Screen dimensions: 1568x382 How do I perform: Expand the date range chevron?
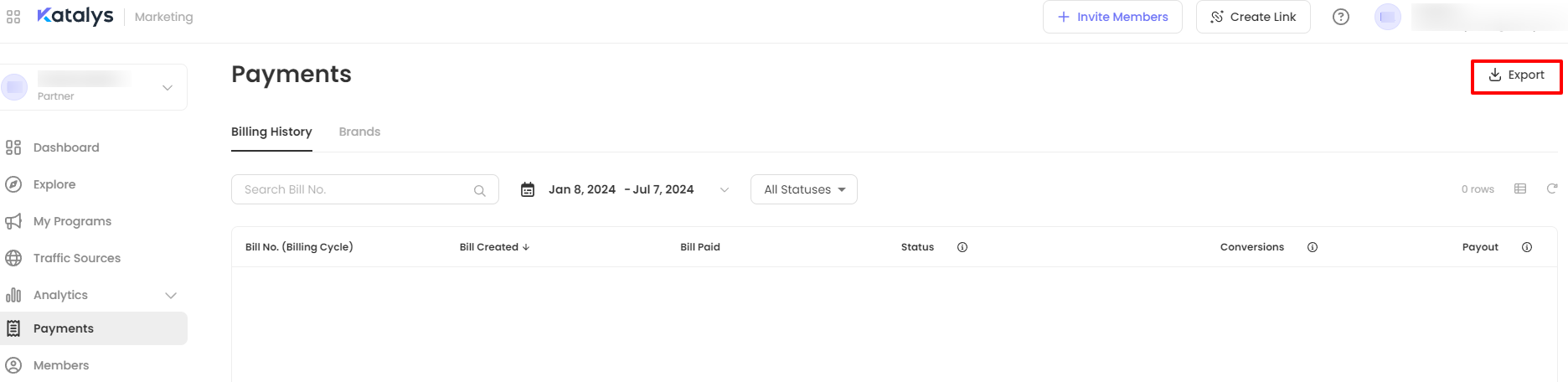coord(725,190)
